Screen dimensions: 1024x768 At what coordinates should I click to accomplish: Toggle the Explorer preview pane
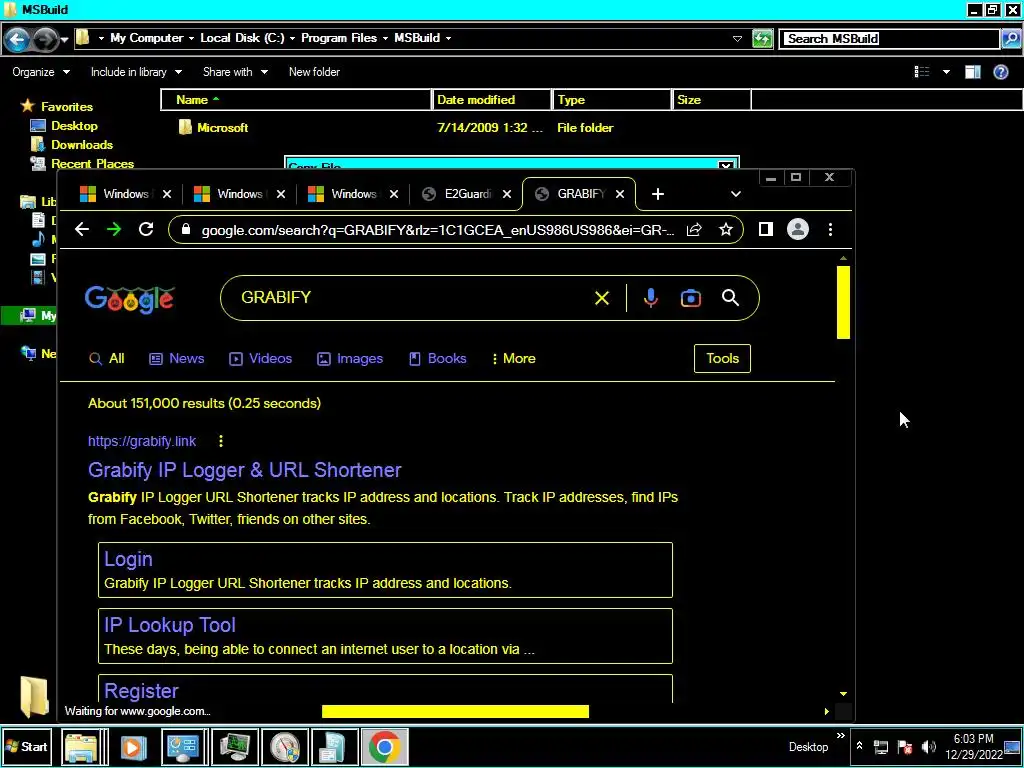coord(972,72)
